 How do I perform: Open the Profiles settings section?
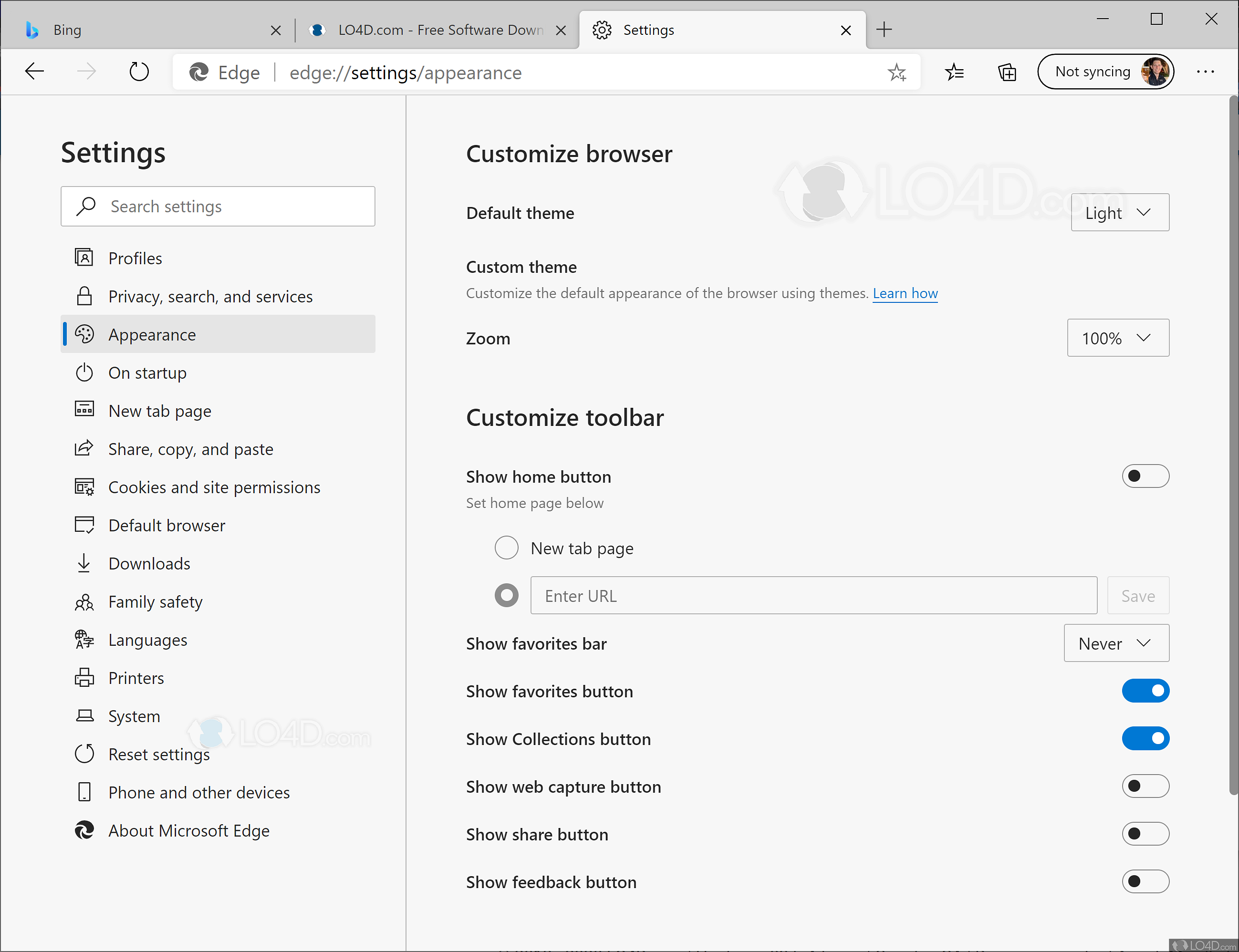[135, 258]
